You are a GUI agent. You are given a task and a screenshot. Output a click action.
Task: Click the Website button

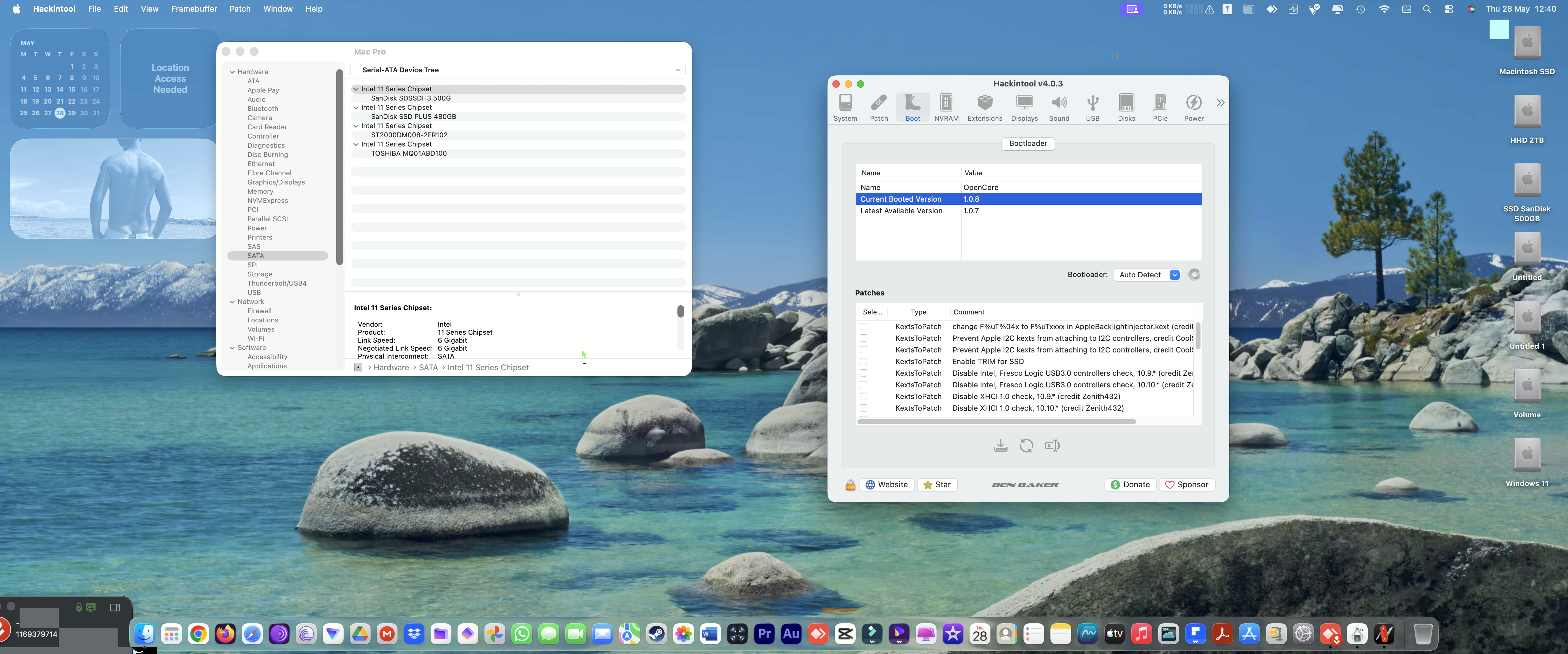(x=886, y=485)
